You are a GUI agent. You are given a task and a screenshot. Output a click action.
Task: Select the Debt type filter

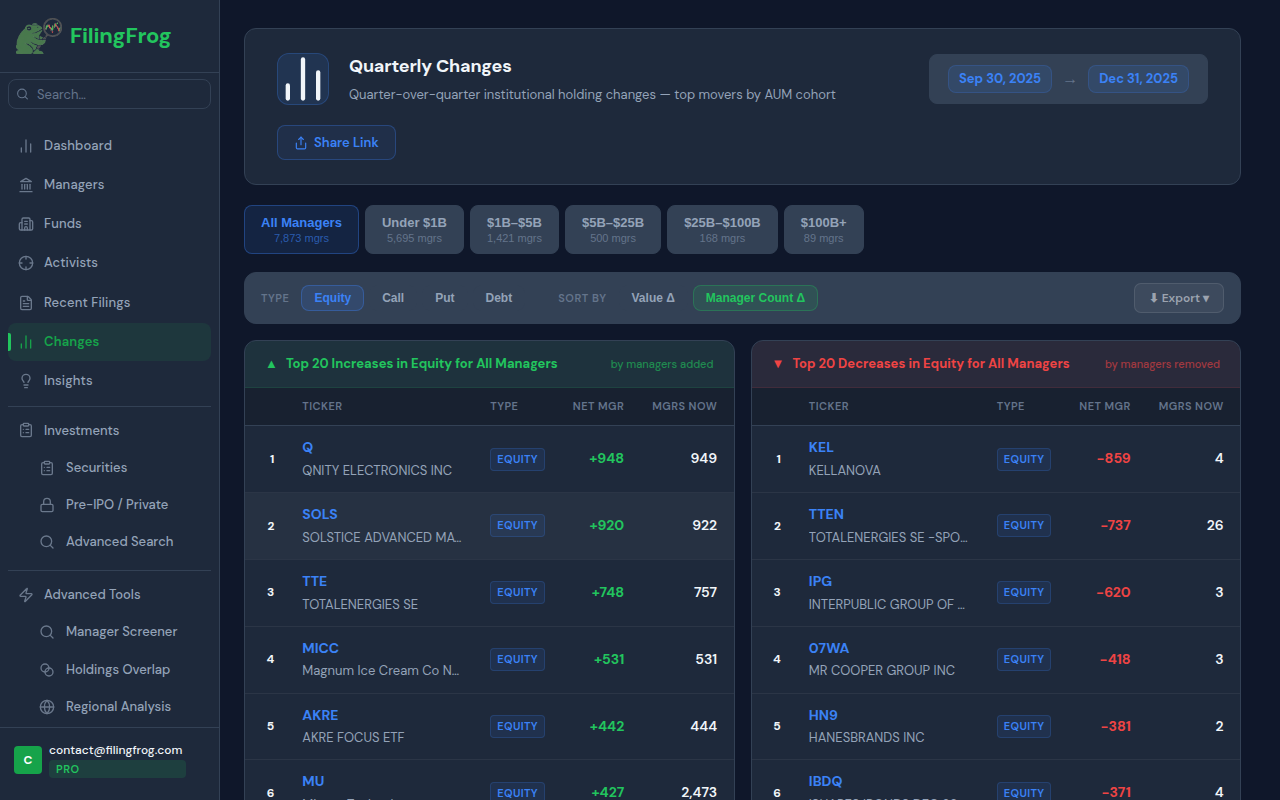[x=498, y=297]
